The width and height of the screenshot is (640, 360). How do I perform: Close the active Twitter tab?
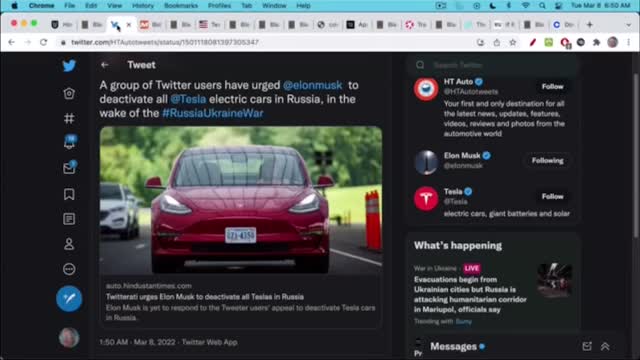129,25
